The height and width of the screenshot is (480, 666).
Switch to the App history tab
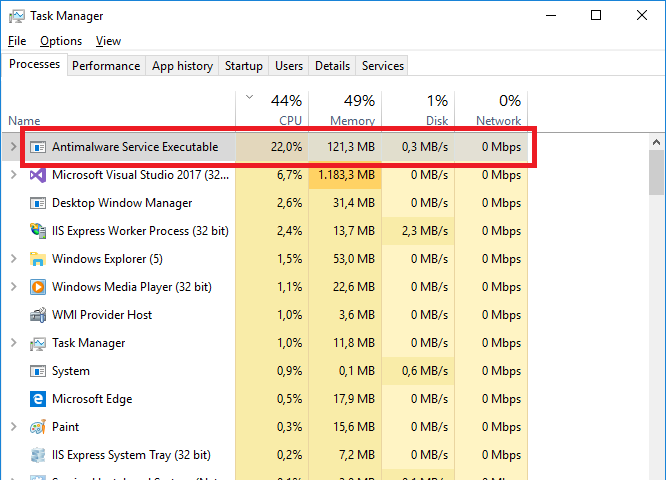(182, 66)
